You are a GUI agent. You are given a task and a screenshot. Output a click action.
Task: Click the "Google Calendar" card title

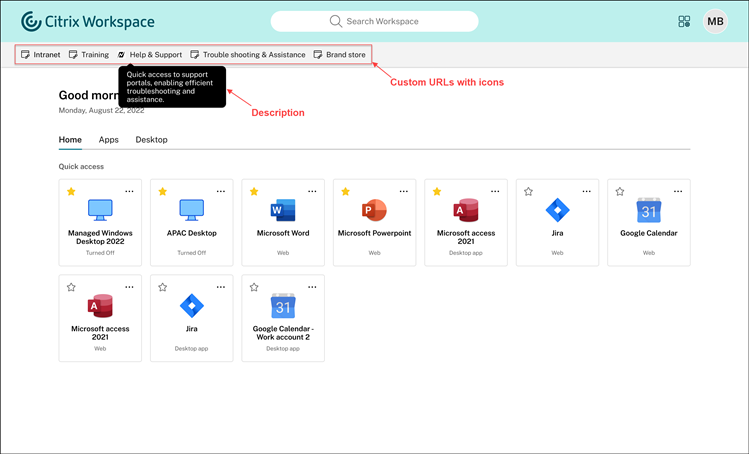[649, 233]
